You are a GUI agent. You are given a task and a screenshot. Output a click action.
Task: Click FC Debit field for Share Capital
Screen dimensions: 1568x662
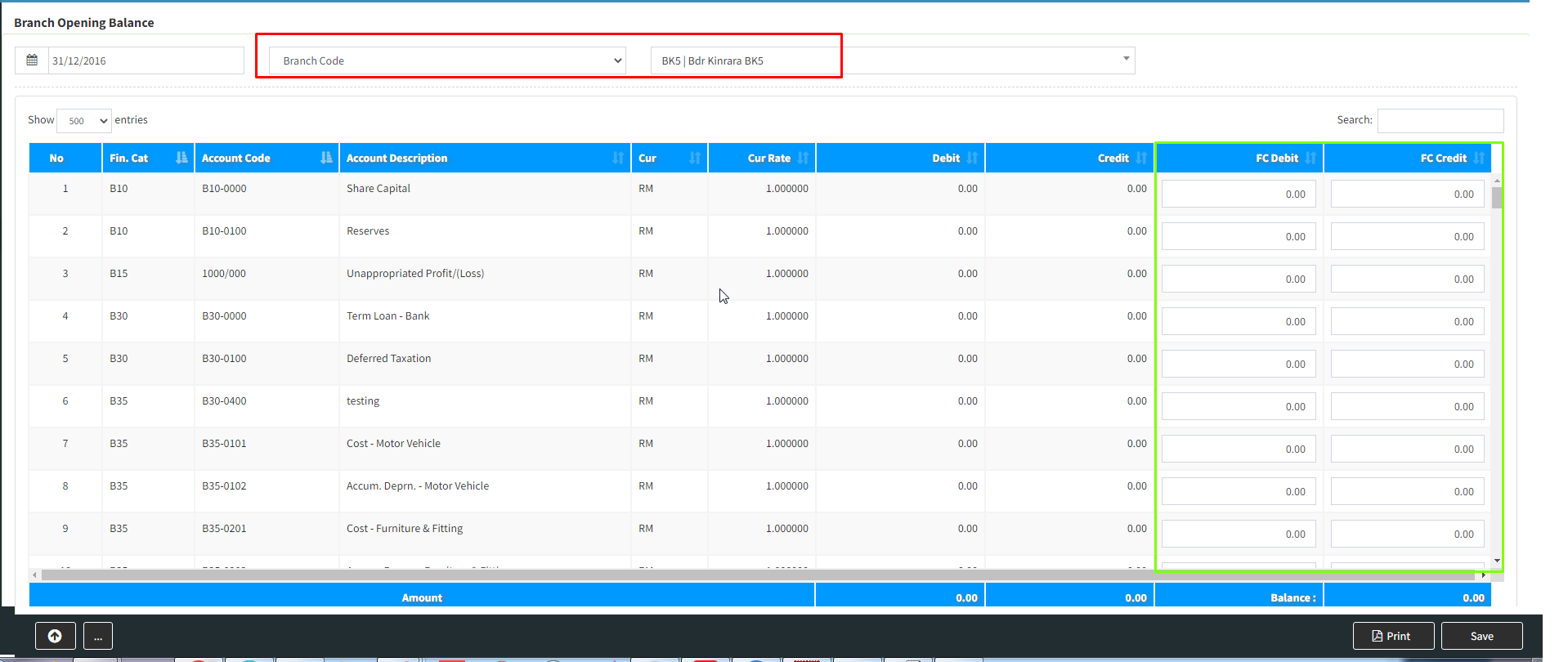point(1238,195)
